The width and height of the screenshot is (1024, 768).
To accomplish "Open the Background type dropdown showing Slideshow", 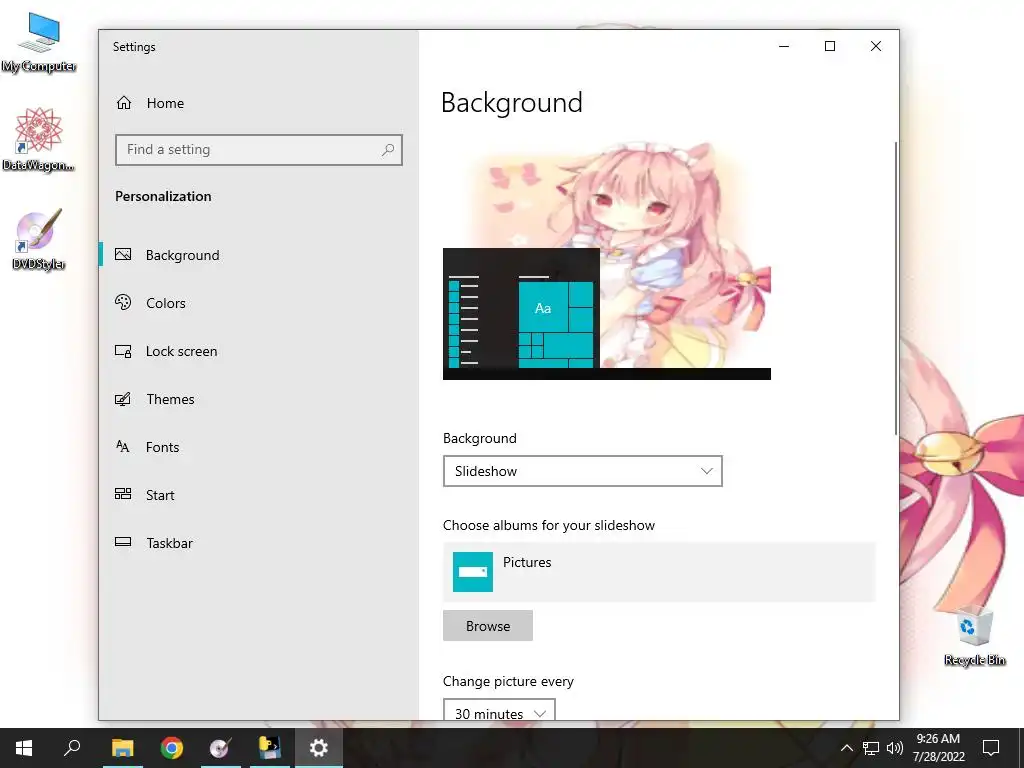I will 583,471.
